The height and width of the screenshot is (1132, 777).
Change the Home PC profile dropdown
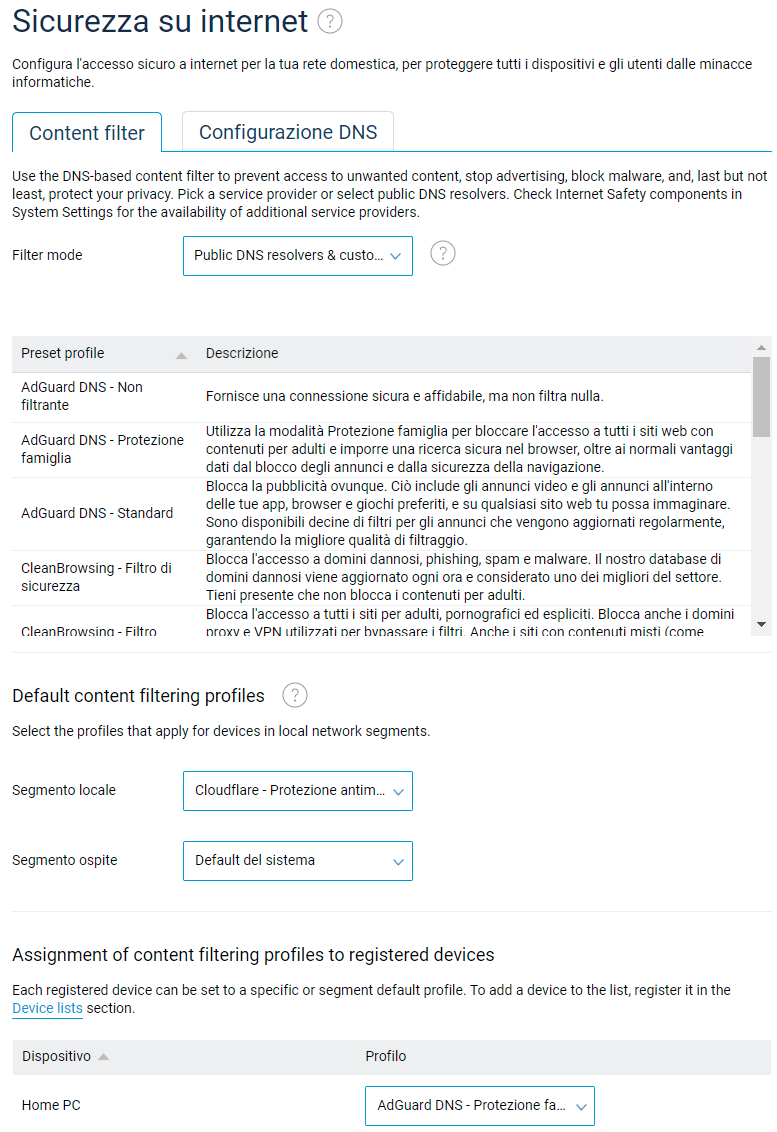click(x=480, y=1106)
